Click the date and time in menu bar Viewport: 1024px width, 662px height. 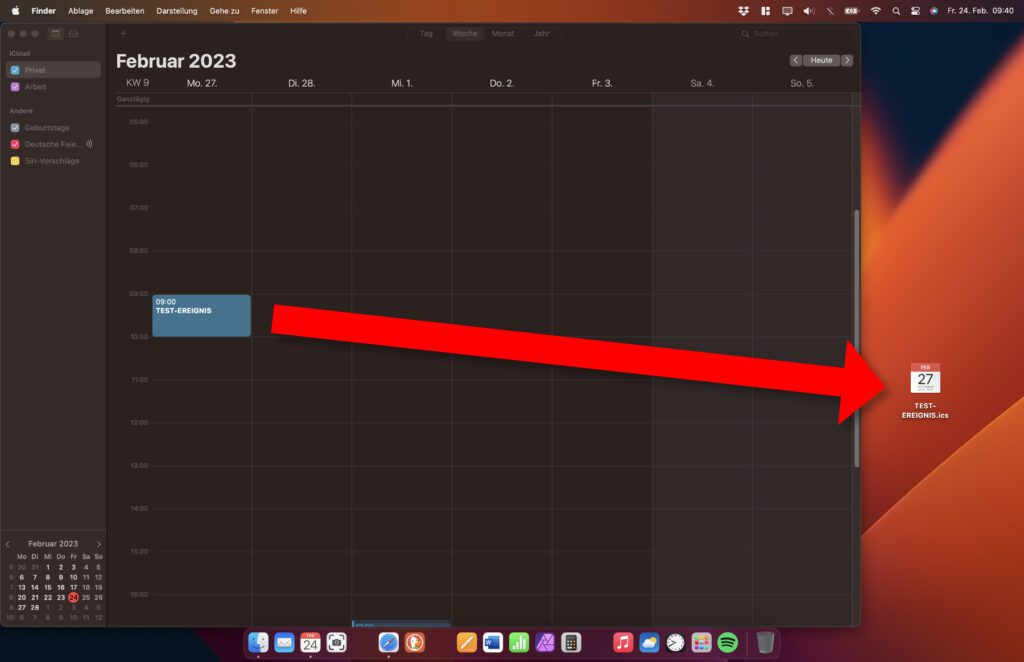(980, 10)
